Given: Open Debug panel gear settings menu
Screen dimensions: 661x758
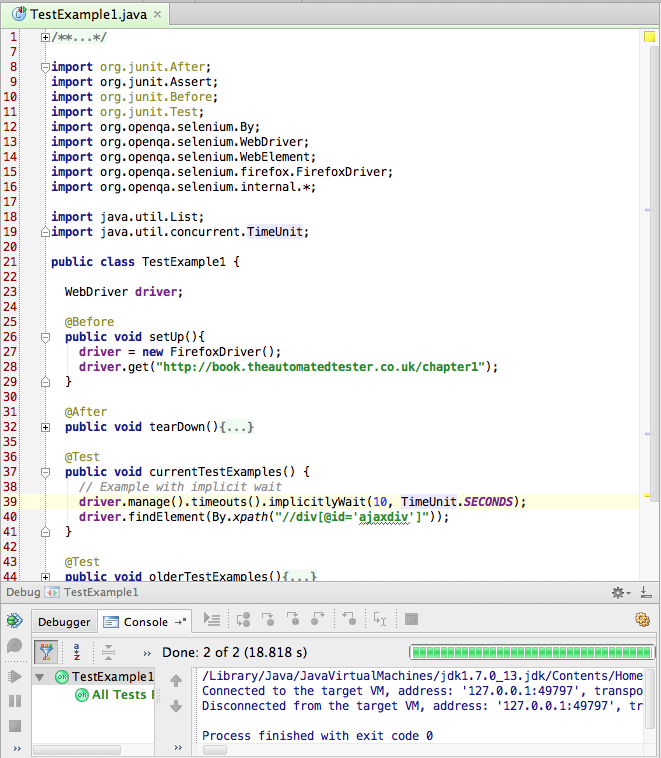Looking at the screenshot, I should [620, 592].
